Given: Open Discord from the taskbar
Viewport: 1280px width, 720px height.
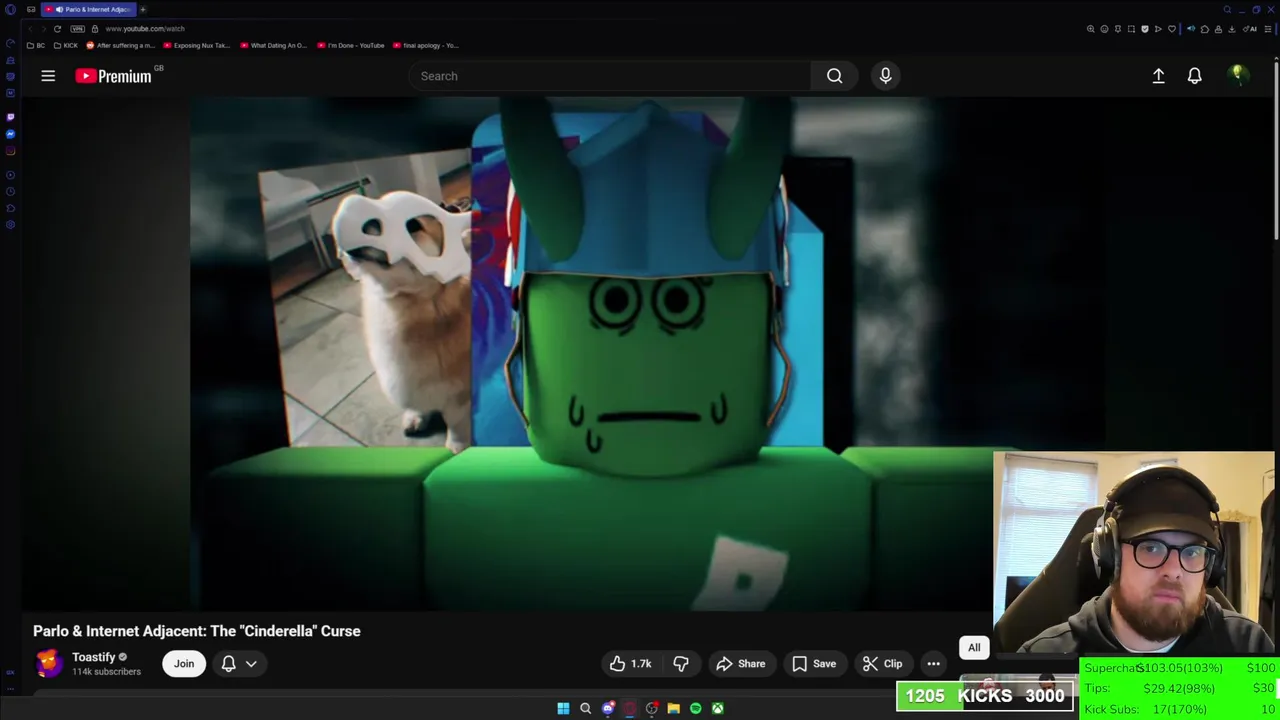Looking at the screenshot, I should pos(608,708).
